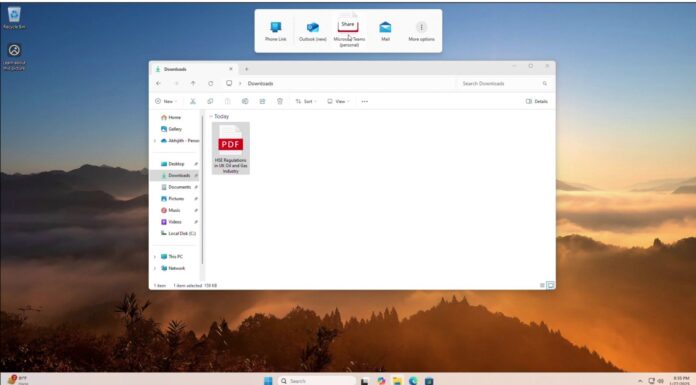Expand the This PC tree node

coord(155,257)
